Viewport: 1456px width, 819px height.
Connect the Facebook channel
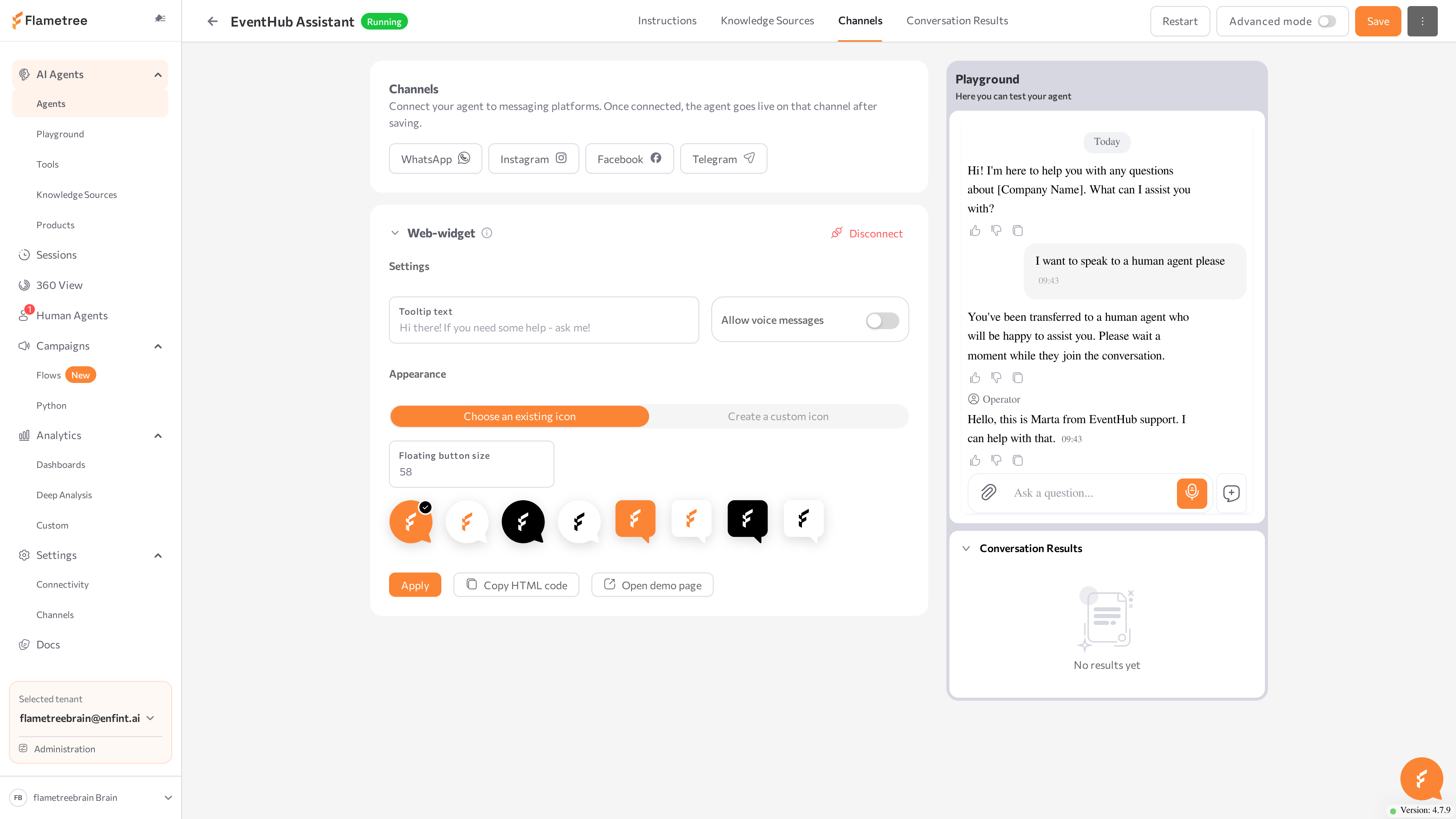point(629,158)
